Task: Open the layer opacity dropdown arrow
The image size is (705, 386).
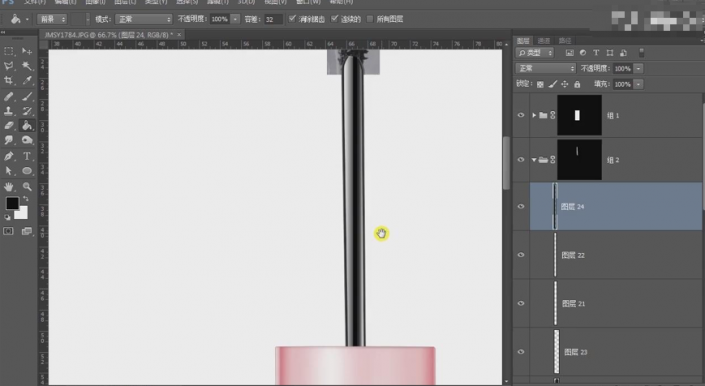Action: (638, 68)
